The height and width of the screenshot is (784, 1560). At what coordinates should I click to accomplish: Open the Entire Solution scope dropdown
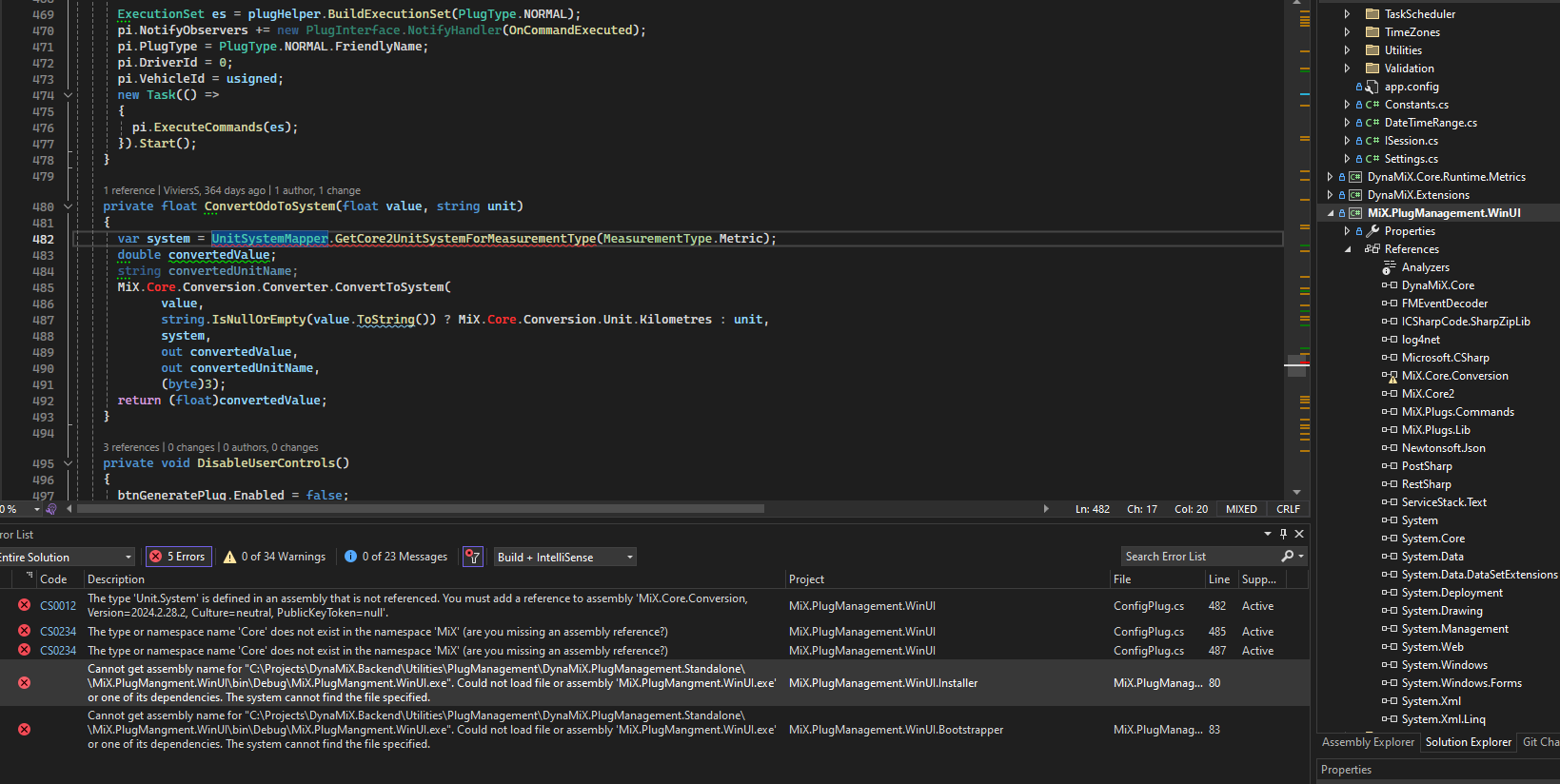(x=67, y=557)
